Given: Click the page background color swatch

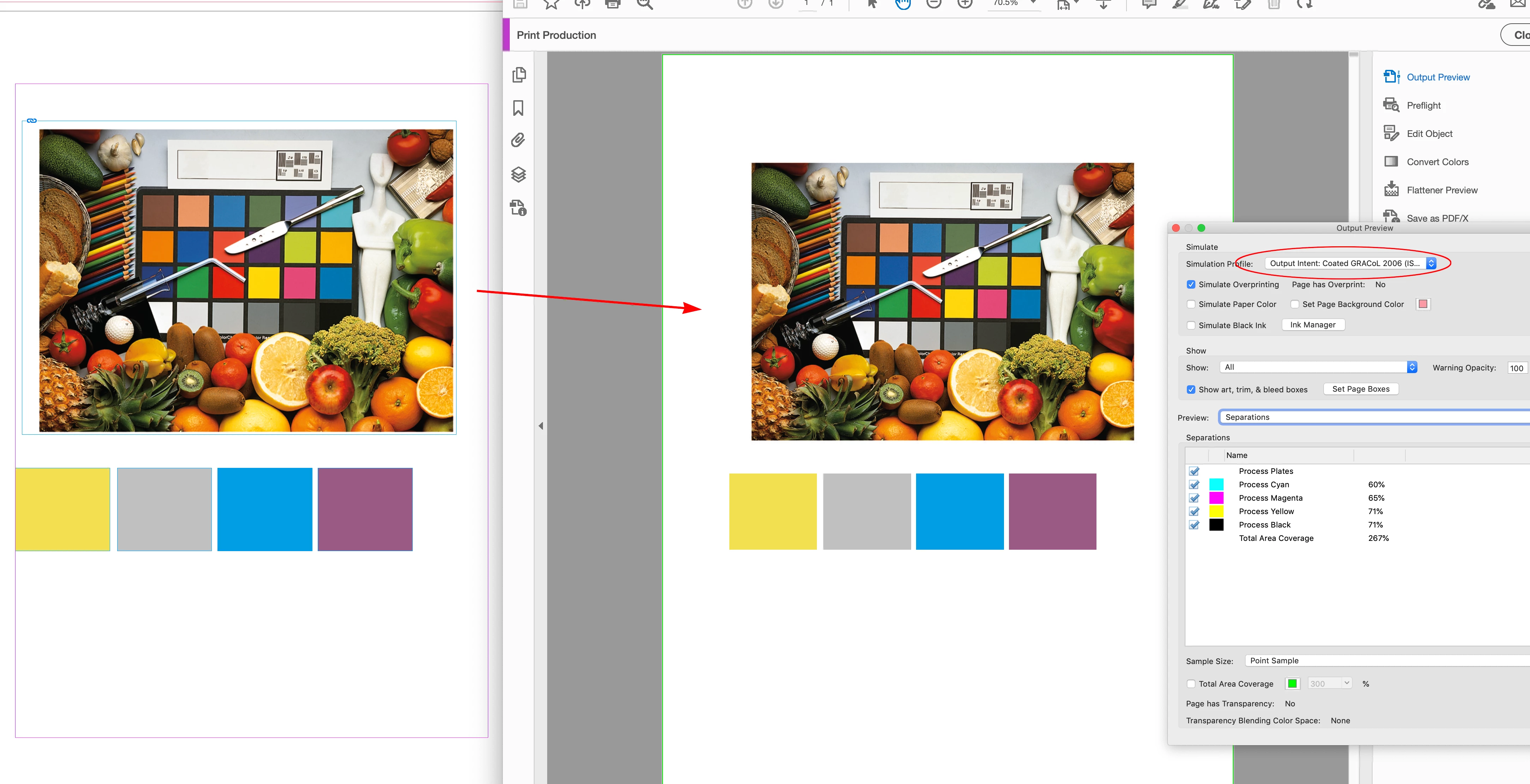Looking at the screenshot, I should pyautogui.click(x=1423, y=304).
